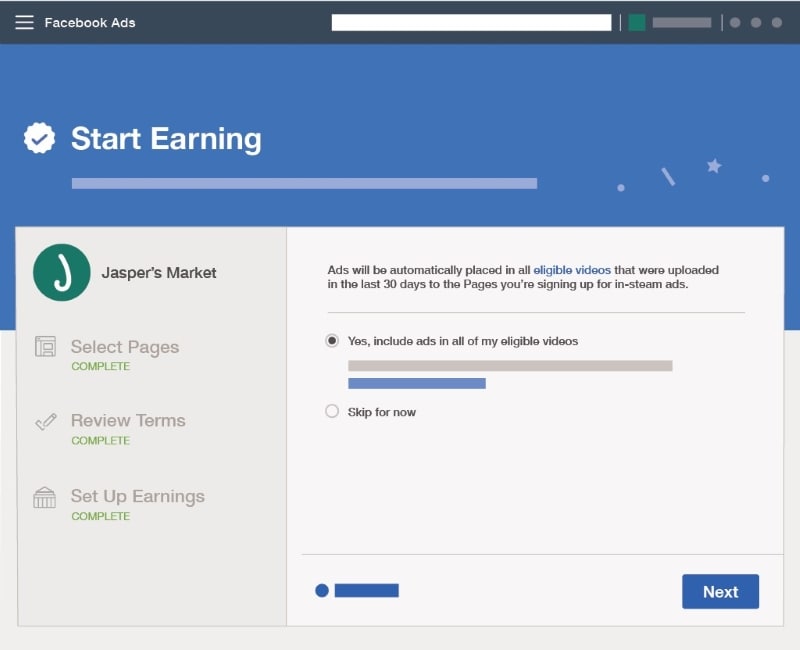Click the last header dot icon
The width and height of the screenshot is (800, 650).
pyautogui.click(x=777, y=22)
